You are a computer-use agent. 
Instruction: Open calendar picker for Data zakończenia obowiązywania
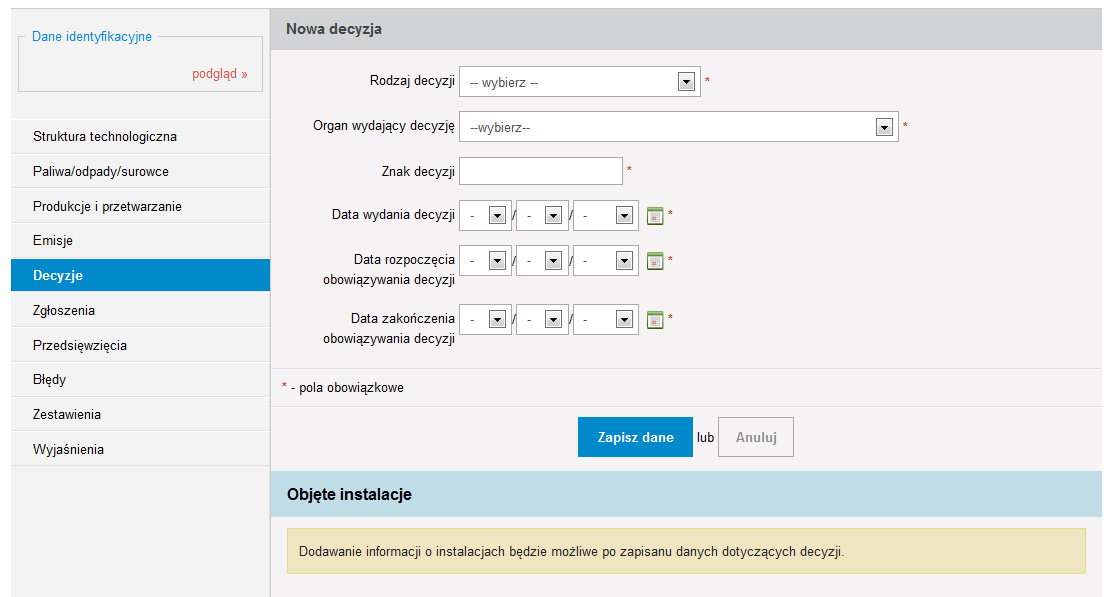(655, 320)
